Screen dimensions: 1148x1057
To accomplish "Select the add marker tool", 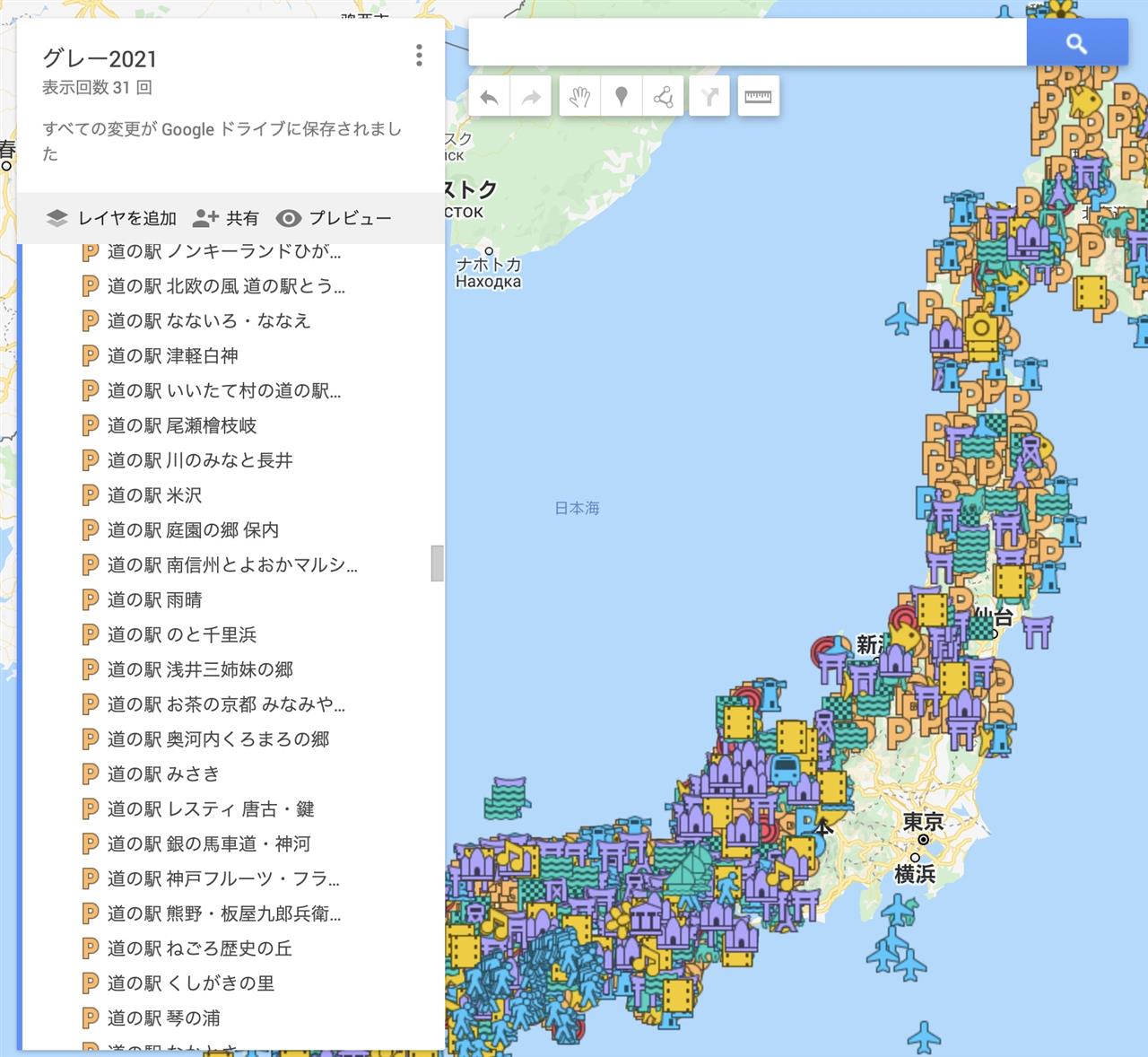I will [622, 97].
